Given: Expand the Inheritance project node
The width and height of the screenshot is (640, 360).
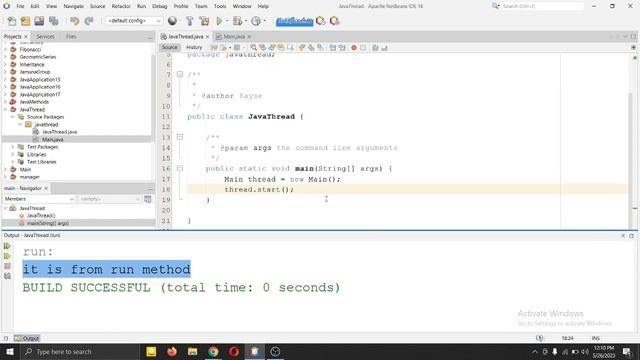Looking at the screenshot, I should 5,64.
